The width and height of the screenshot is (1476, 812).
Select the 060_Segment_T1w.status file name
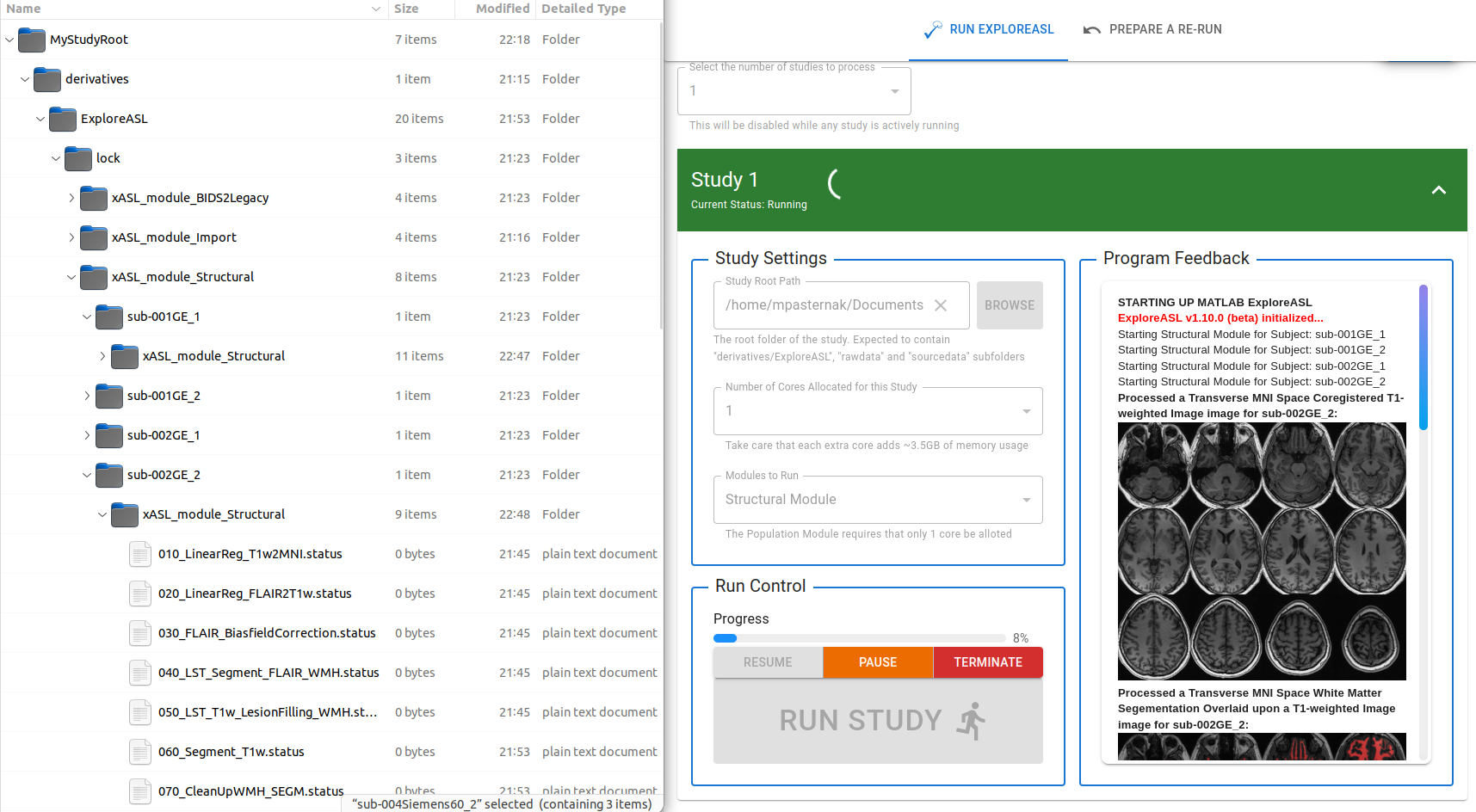tap(232, 752)
